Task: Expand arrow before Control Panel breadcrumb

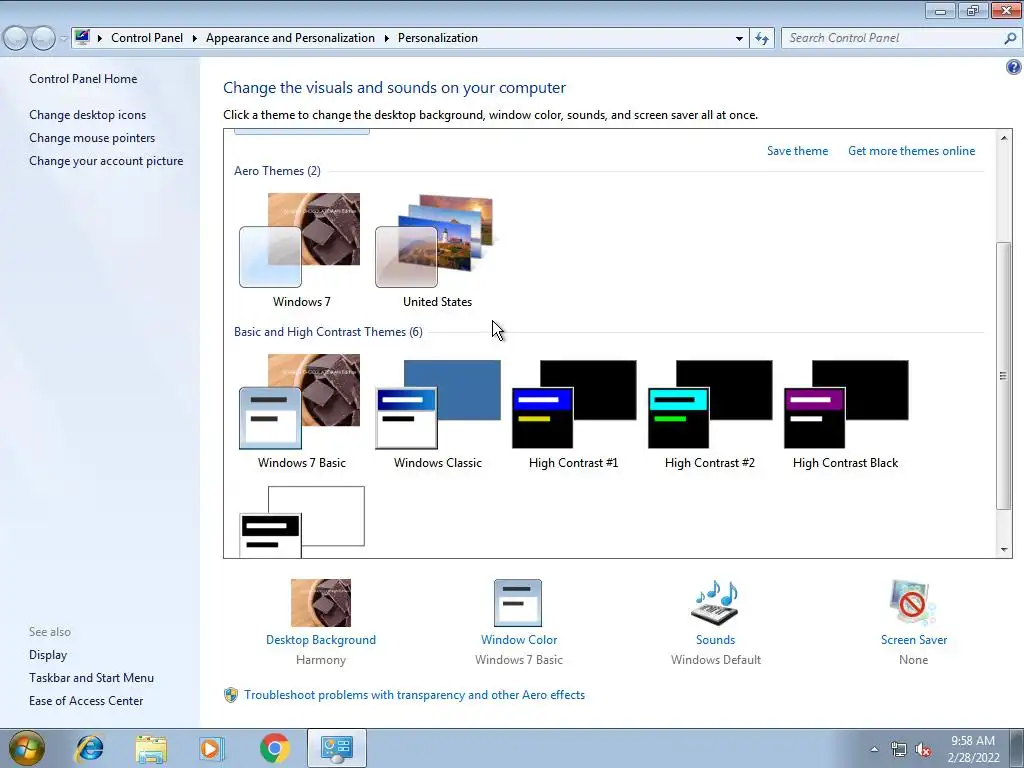Action: (100, 39)
